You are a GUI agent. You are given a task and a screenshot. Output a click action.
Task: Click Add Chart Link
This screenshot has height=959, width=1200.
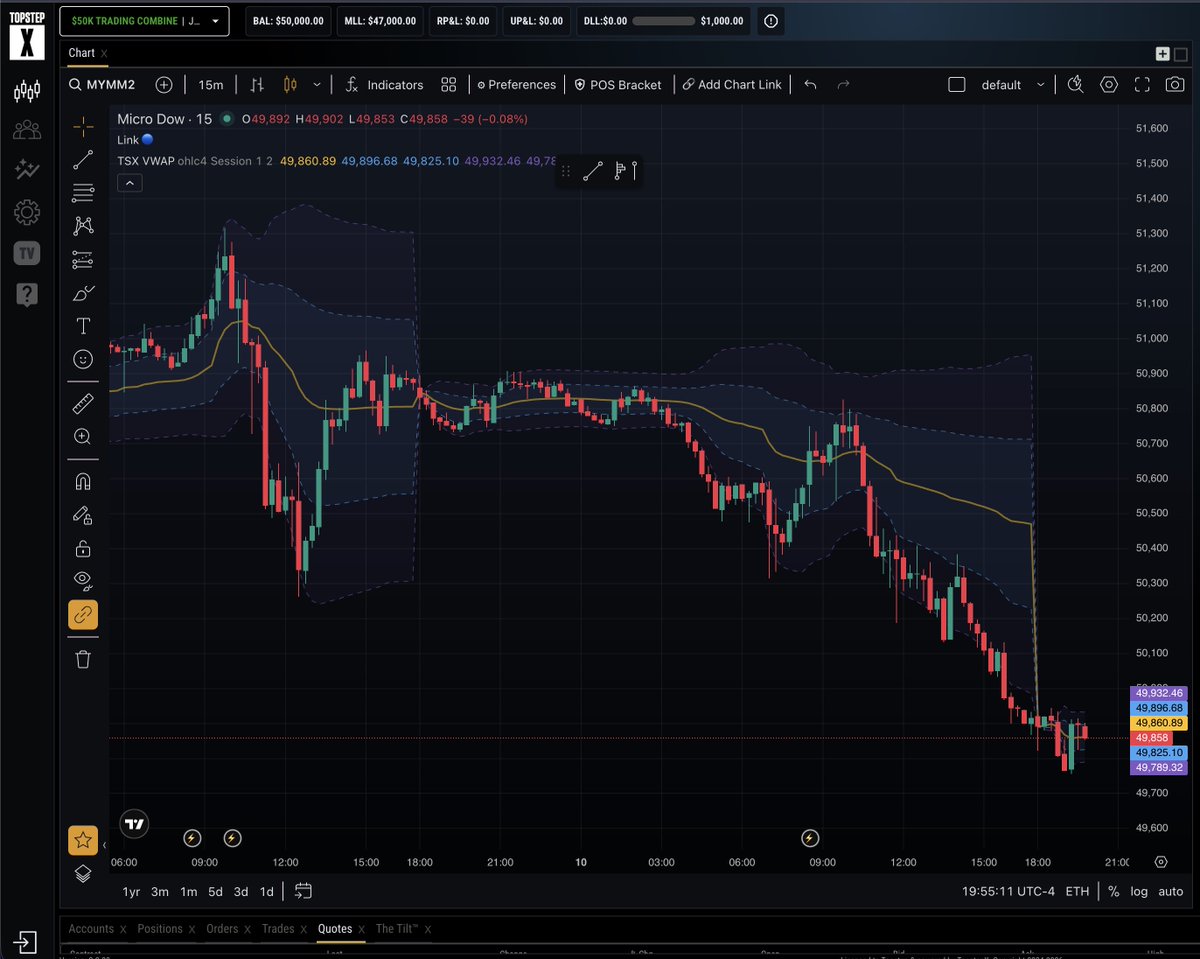(732, 85)
